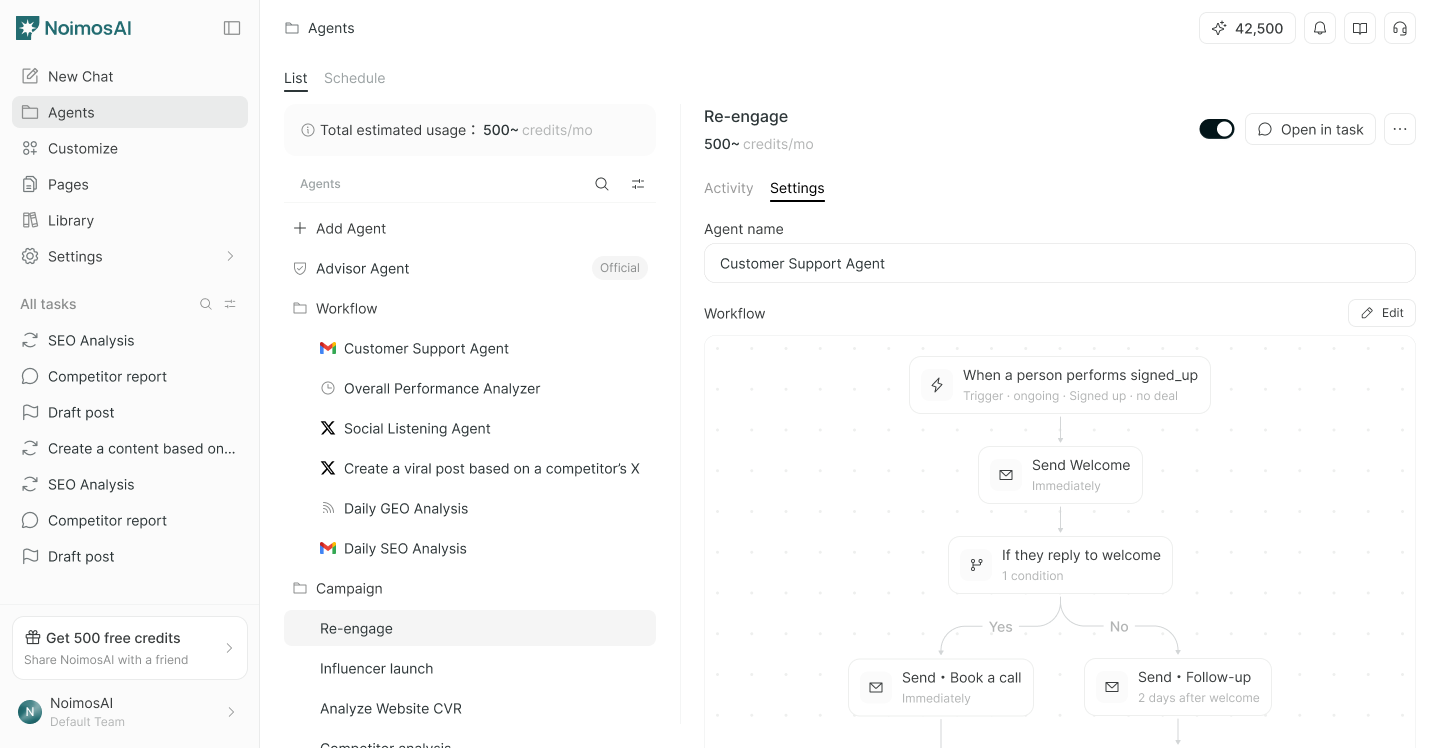
Task: Click the 42,500 credits indicator
Action: click(1247, 28)
